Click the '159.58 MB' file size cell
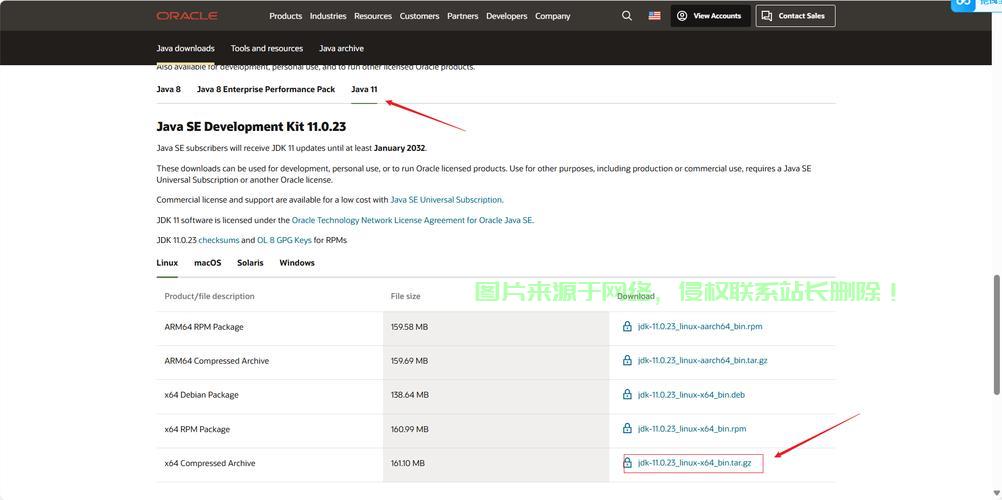 [x=496, y=327]
